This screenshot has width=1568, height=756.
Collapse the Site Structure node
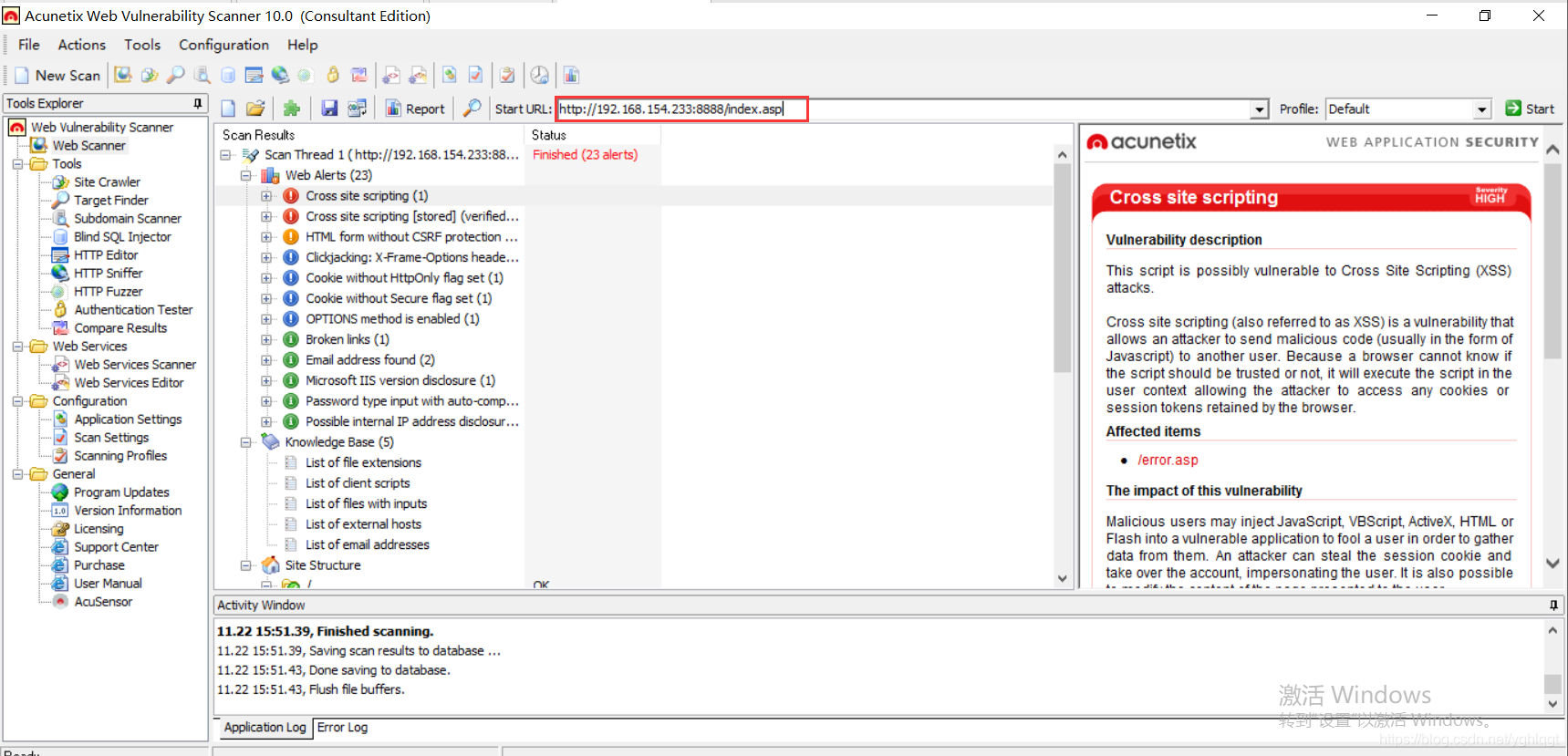point(246,565)
